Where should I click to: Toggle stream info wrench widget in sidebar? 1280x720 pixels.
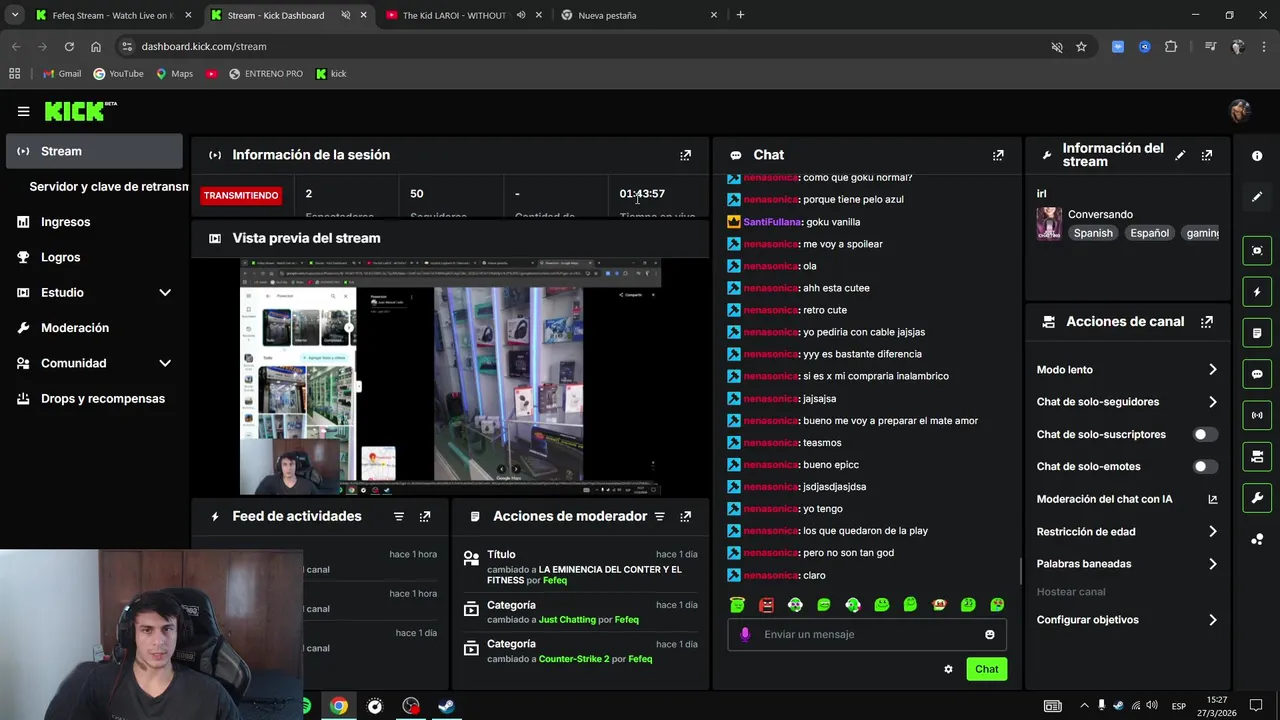(1257, 498)
